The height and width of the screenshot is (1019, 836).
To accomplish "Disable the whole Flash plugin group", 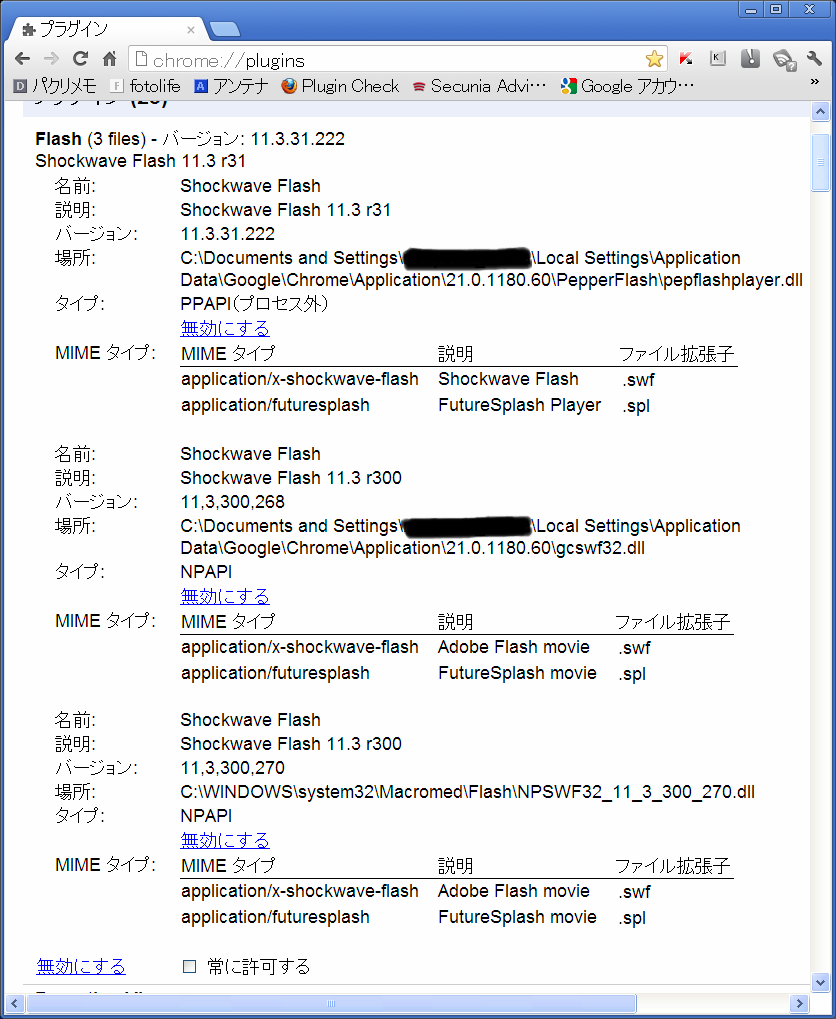I will pos(81,966).
